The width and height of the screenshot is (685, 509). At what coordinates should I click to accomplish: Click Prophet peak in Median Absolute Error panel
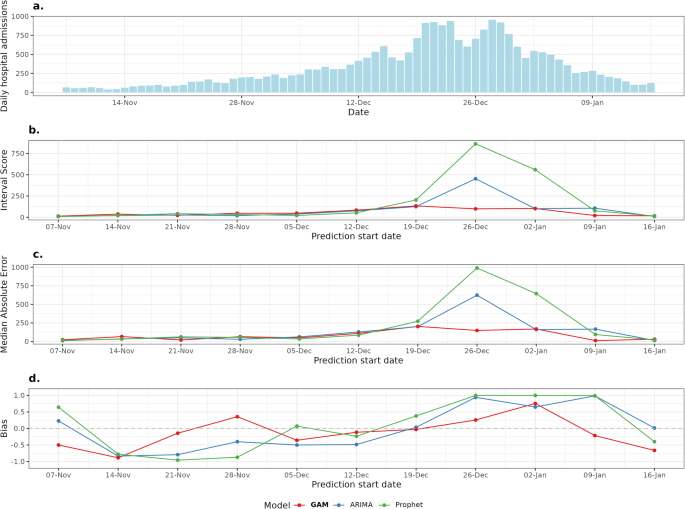477,268
